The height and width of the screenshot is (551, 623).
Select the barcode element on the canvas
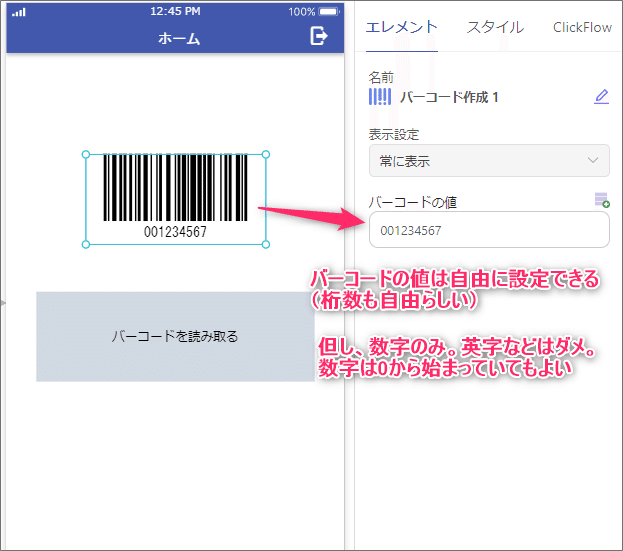(176, 199)
